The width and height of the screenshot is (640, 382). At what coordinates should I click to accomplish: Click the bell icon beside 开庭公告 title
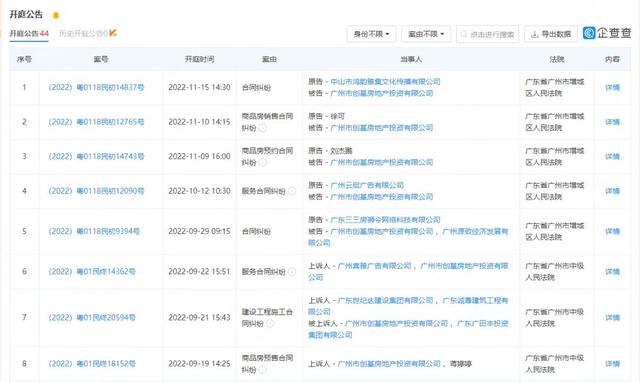click(x=56, y=15)
